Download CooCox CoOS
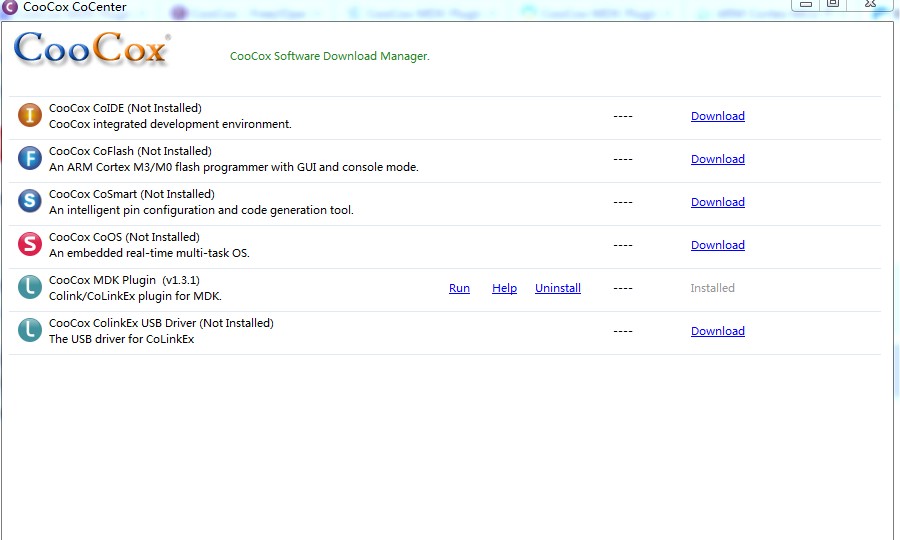The height and width of the screenshot is (540, 900). coord(717,245)
